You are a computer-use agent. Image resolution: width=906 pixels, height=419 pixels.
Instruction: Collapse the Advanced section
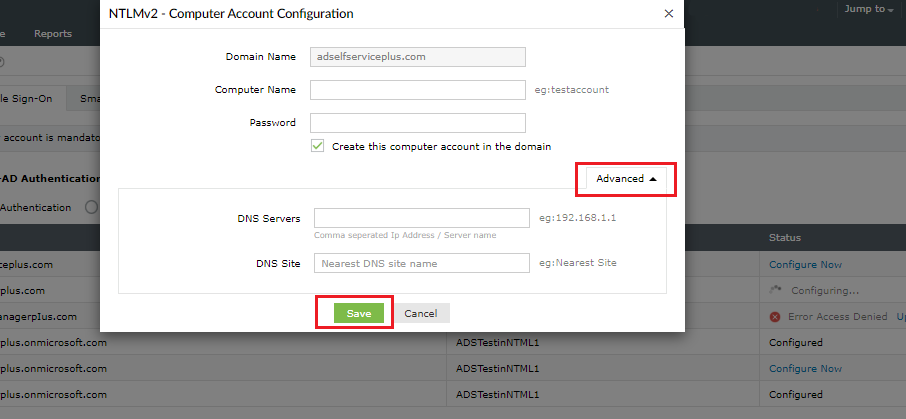coord(626,179)
